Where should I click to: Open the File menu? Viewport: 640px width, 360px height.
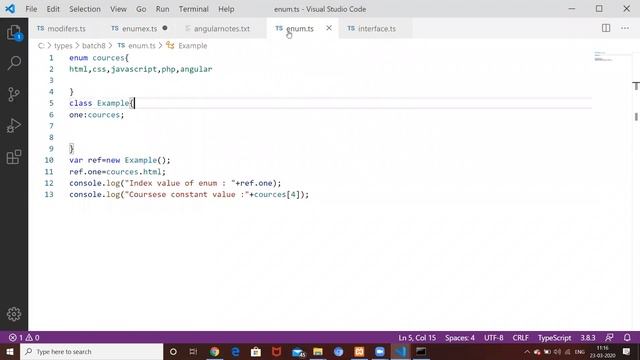click(x=31, y=9)
